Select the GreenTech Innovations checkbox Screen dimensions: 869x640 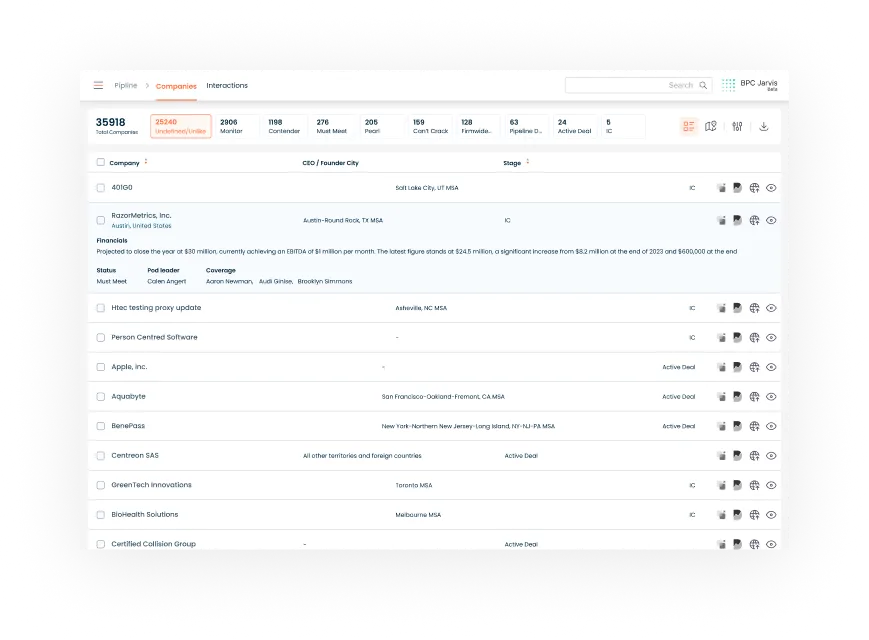point(100,485)
